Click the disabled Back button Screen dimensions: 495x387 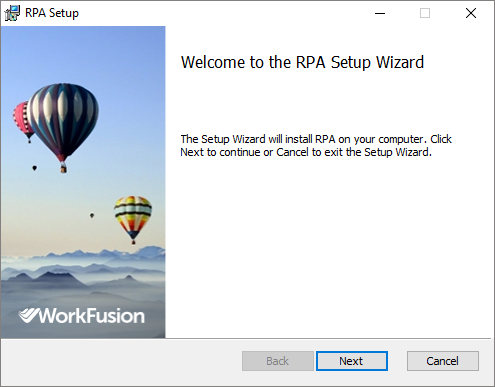point(278,361)
